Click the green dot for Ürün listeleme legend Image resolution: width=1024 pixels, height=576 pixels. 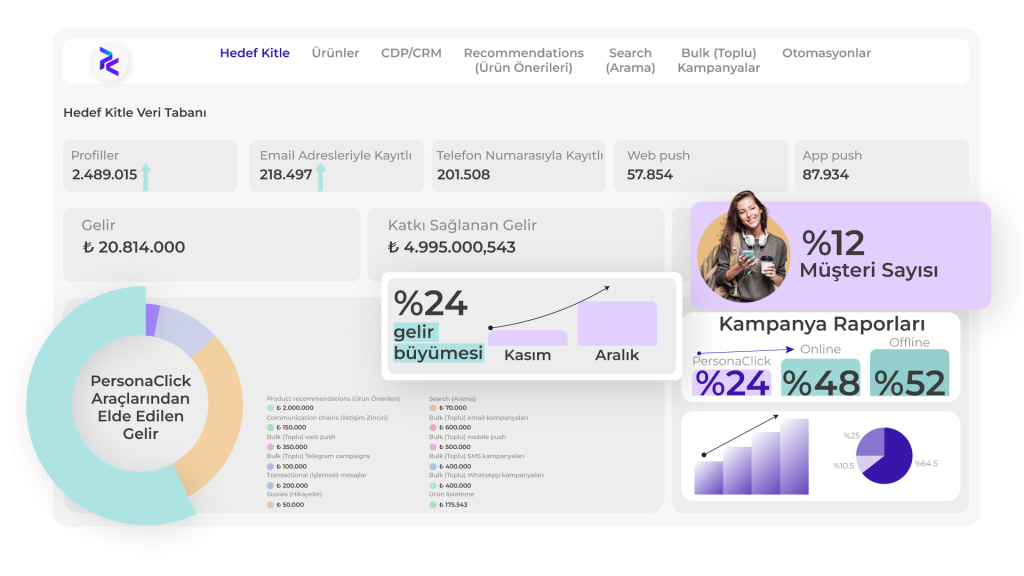click(432, 504)
